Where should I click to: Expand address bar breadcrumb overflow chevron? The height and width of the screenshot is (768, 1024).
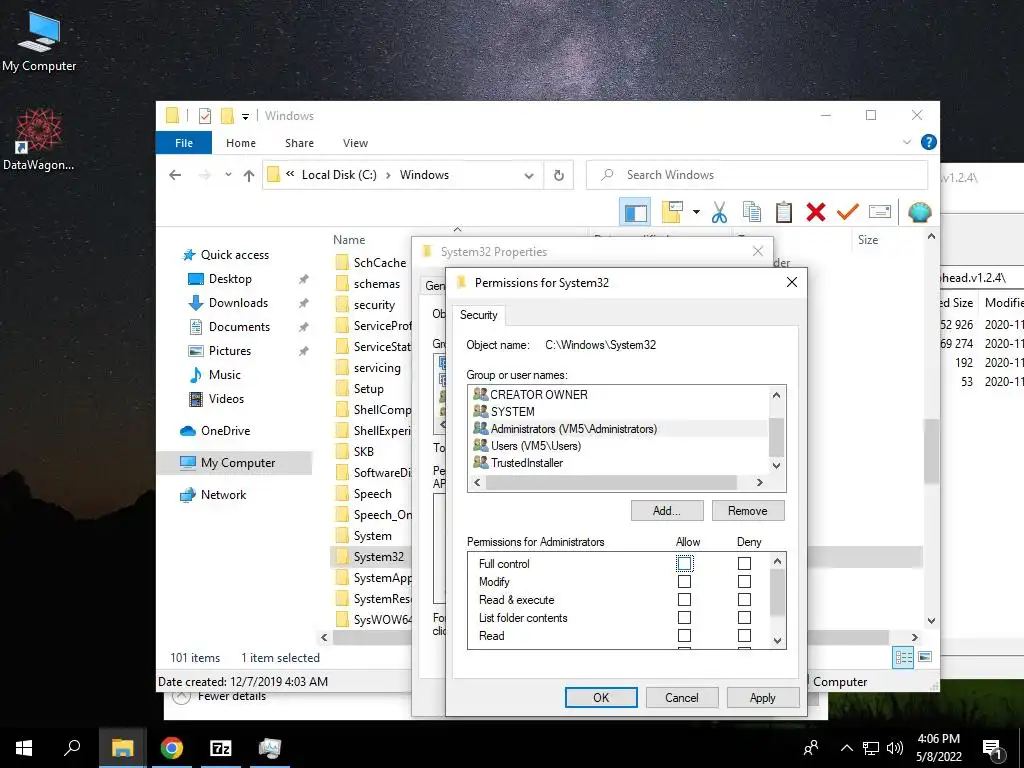click(x=290, y=174)
